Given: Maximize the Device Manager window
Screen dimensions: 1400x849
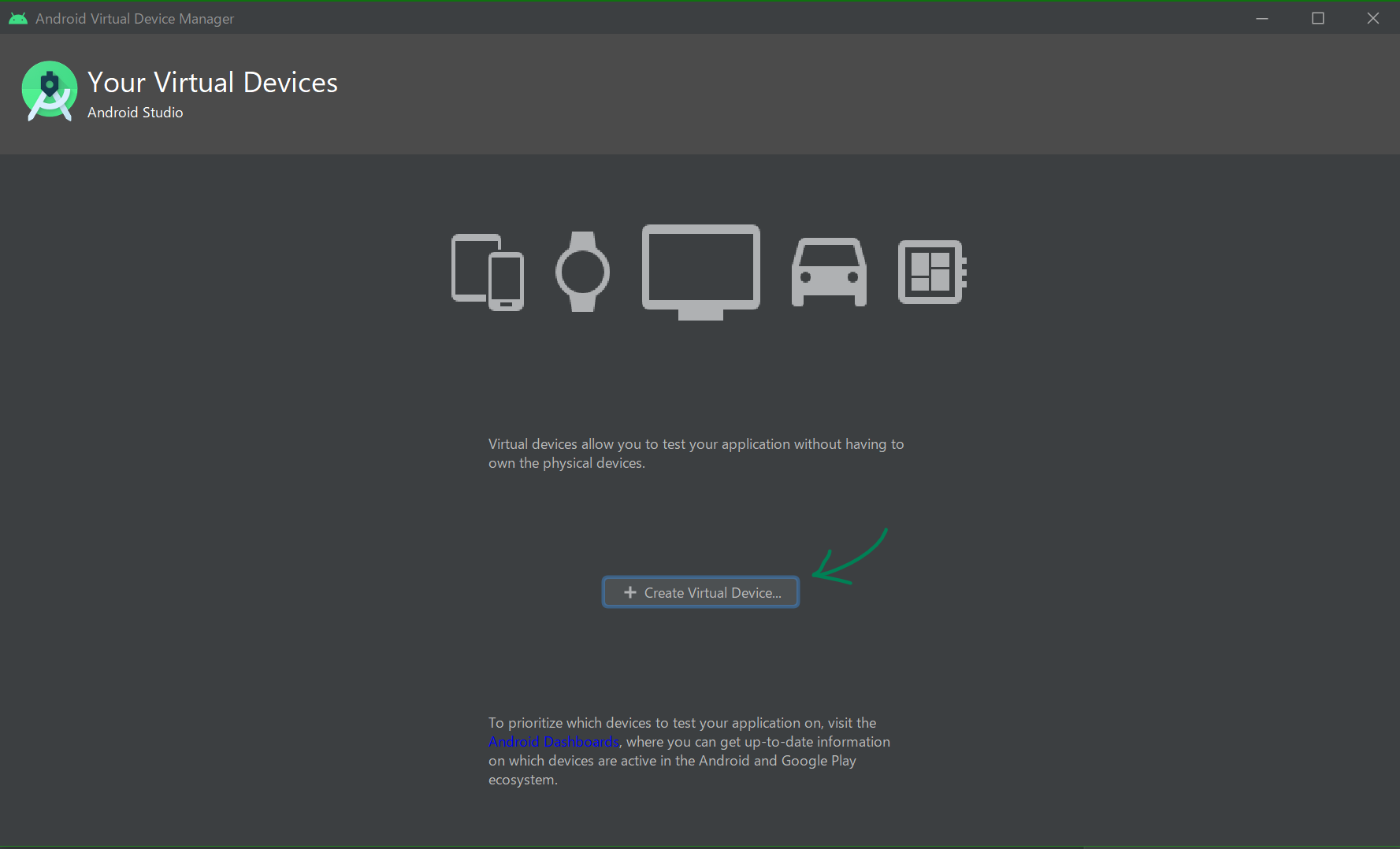Looking at the screenshot, I should pyautogui.click(x=1317, y=18).
